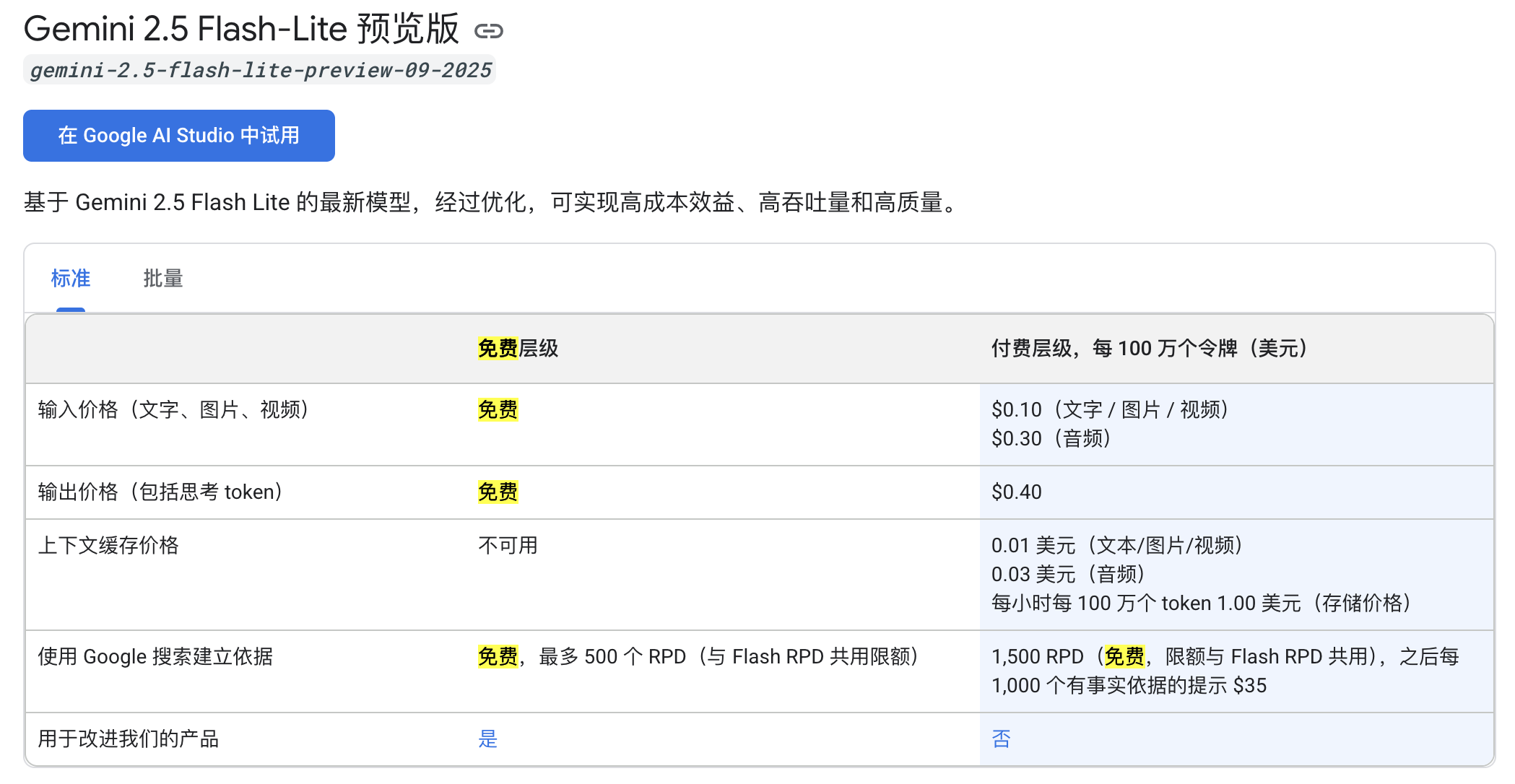This screenshot has width=1515, height=784.
Task: Switch to the 标准 tab
Action: (x=71, y=279)
